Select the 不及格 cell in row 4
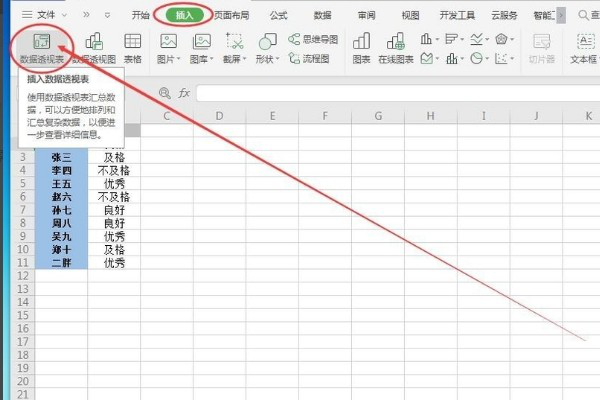Image resolution: width=600 pixels, height=400 pixels. tap(114, 170)
